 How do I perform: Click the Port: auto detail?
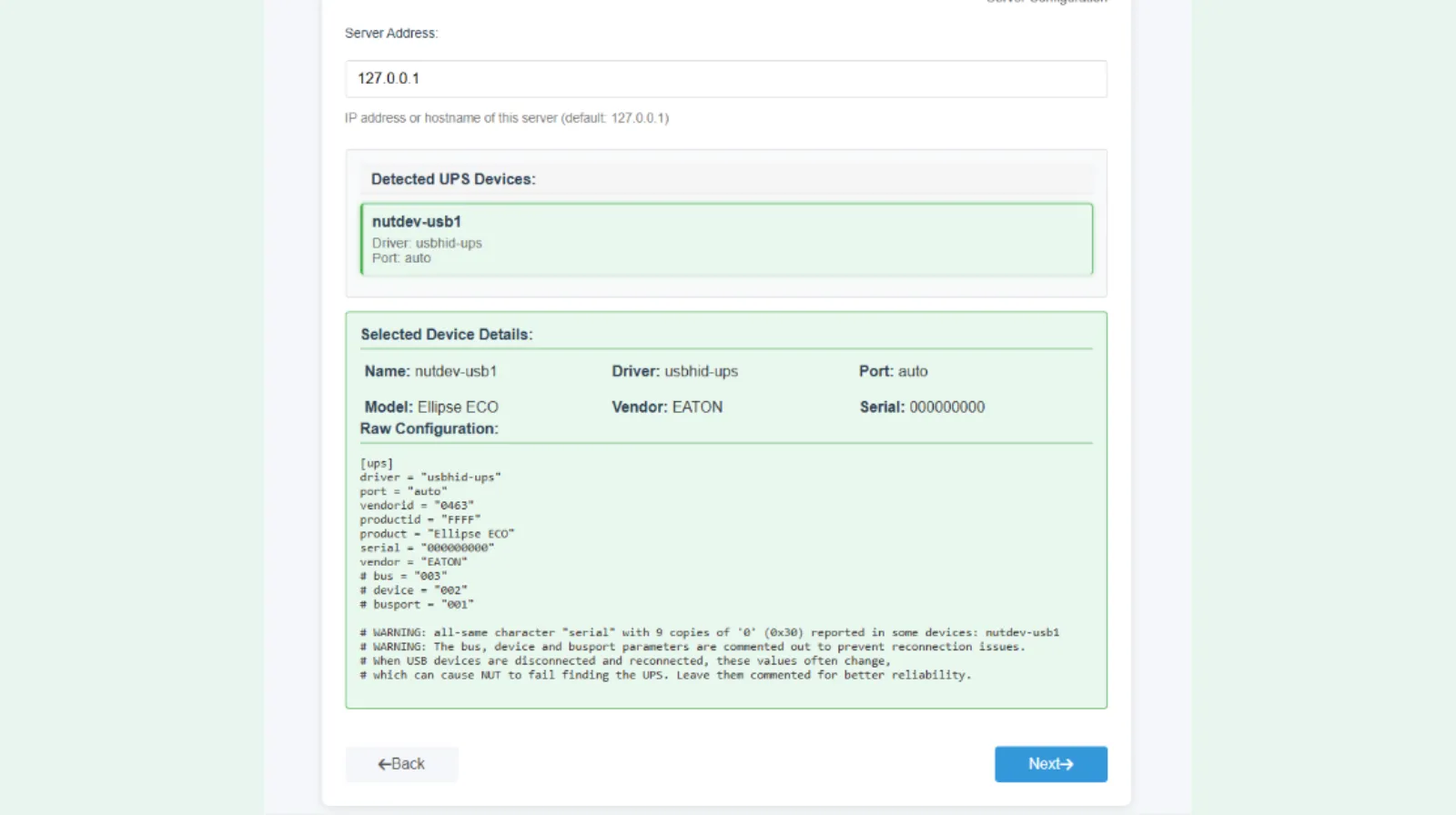893,371
